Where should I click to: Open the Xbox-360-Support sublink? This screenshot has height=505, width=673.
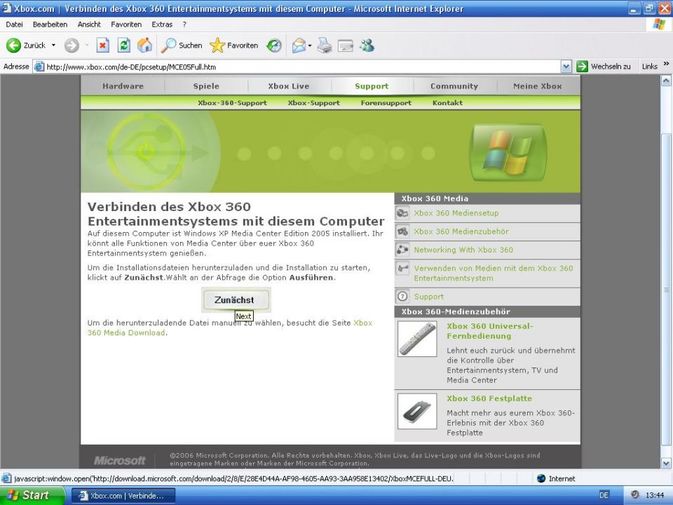[232, 103]
